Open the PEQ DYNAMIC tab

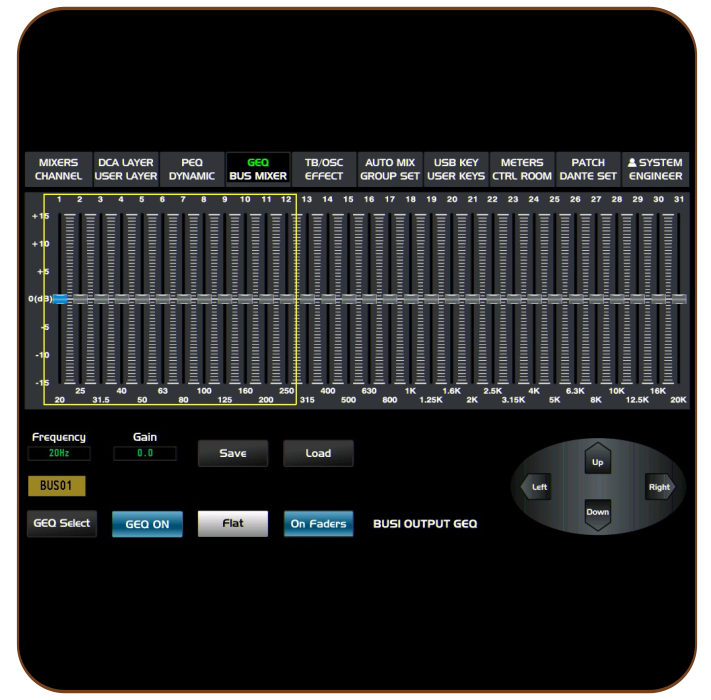[192, 170]
